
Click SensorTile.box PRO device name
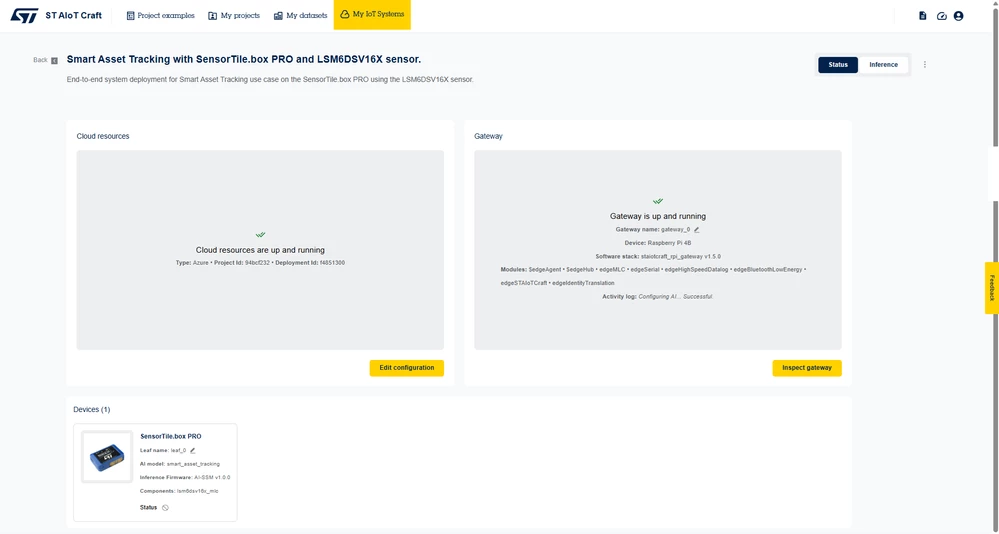(x=171, y=437)
